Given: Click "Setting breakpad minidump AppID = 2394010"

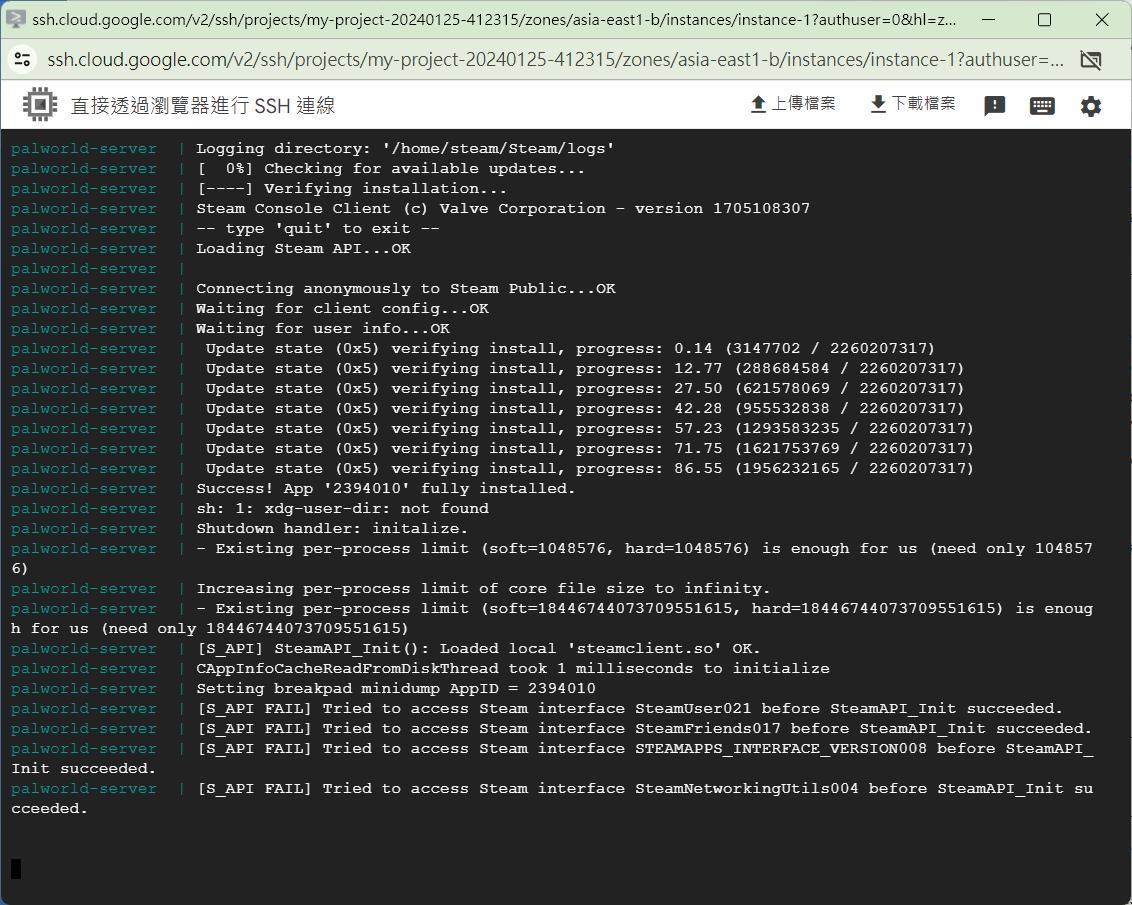Looking at the screenshot, I should coord(396,688).
